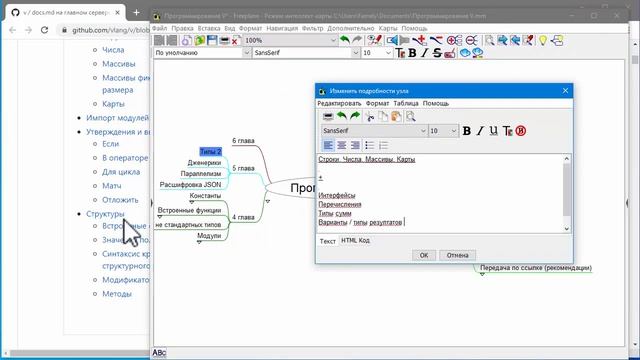This screenshot has width=640, height=360.
Task: Click scroll-down arrow in dialog text area
Action: coord(567,229)
